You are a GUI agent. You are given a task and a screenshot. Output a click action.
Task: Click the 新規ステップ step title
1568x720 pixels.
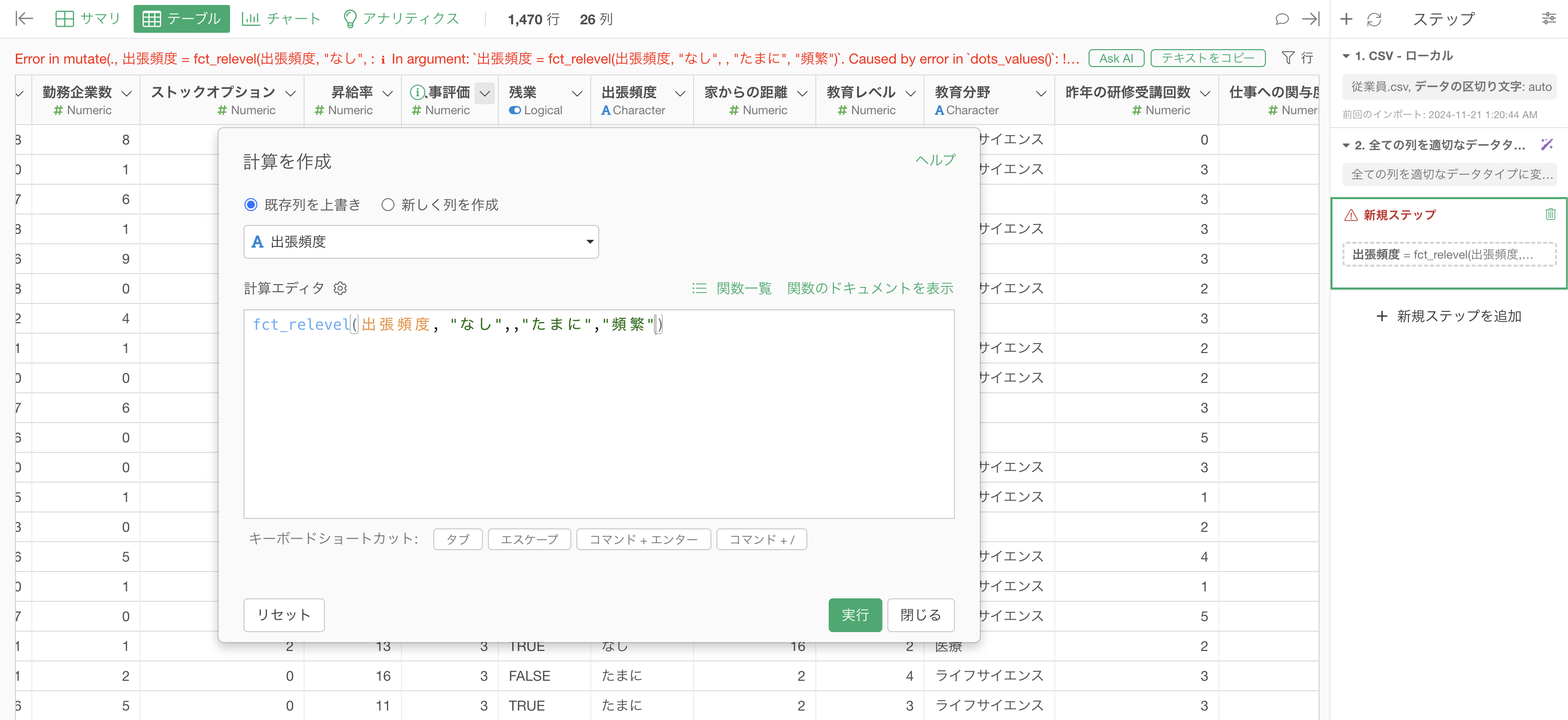1400,215
